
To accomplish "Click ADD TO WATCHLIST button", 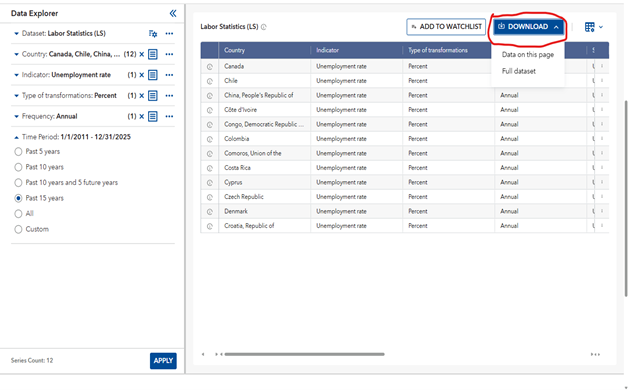I will [x=446, y=27].
